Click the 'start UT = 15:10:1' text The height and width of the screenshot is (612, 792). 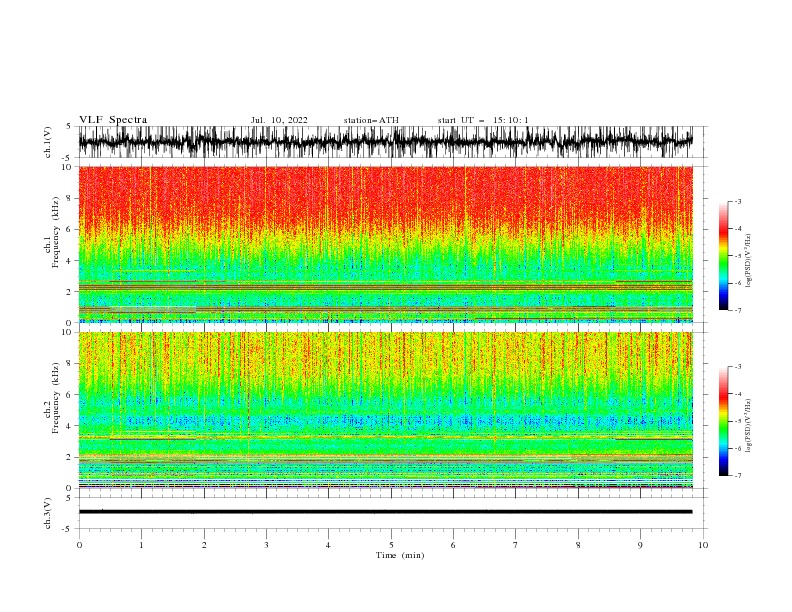(x=483, y=120)
